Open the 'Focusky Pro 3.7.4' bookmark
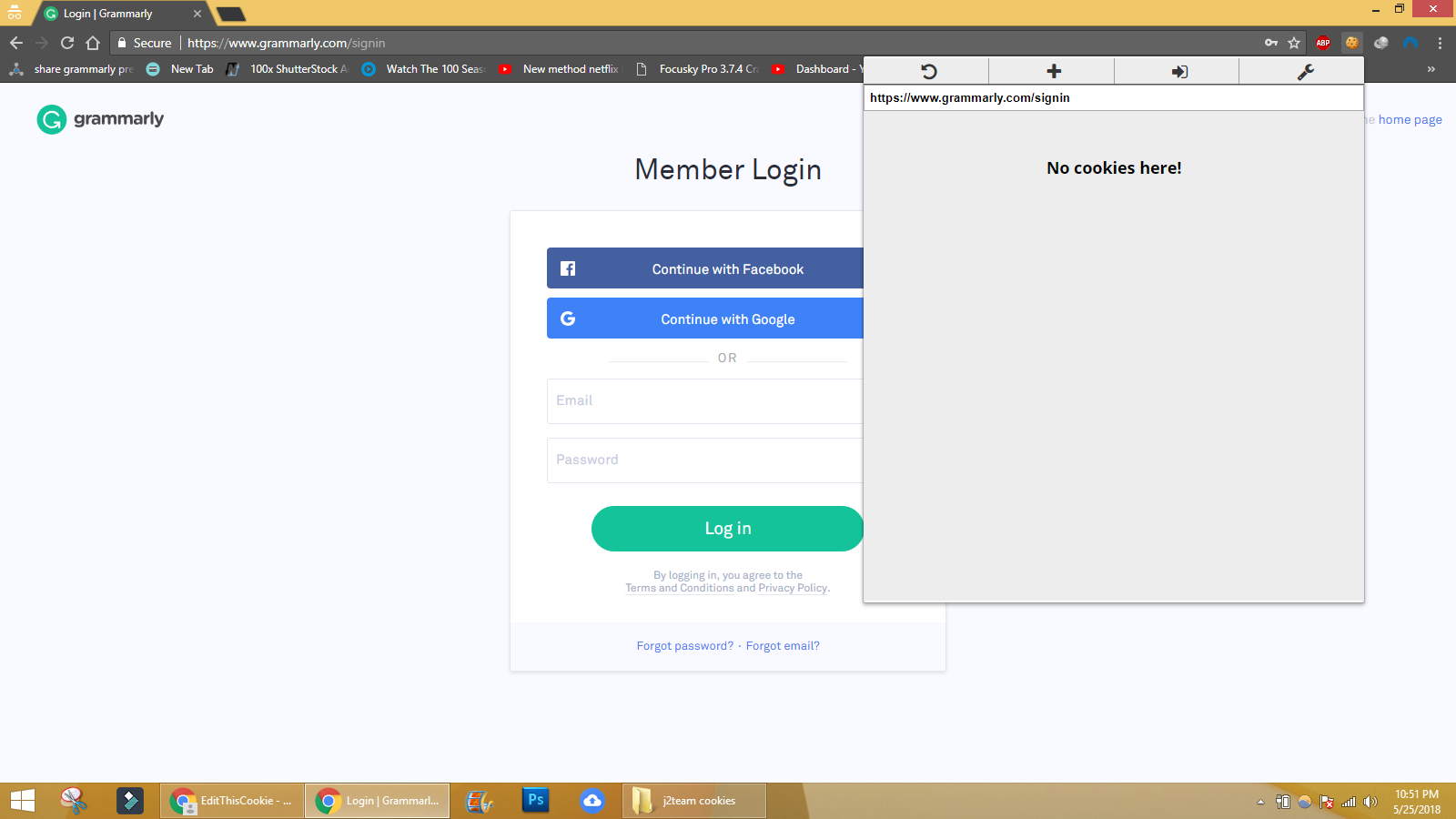This screenshot has height=819, width=1456. click(697, 69)
